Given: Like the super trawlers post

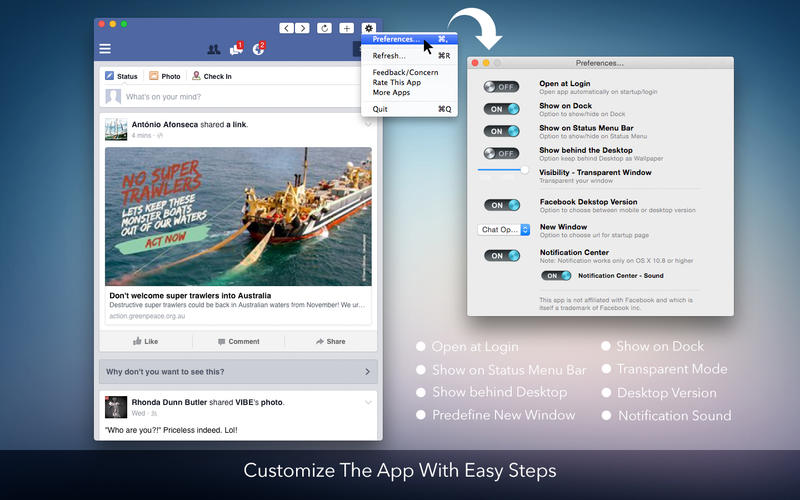Looking at the screenshot, I should (x=145, y=341).
